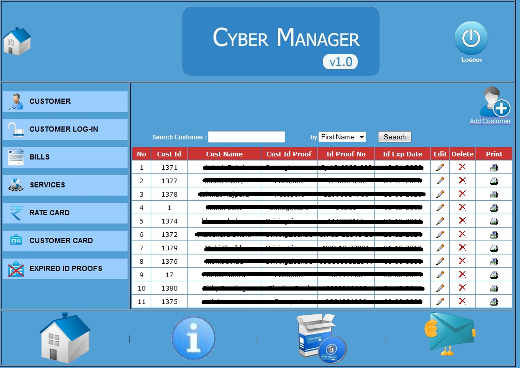Image resolution: width=520 pixels, height=368 pixels.
Task: Print customer with Cust Id 1371
Action: click(494, 168)
